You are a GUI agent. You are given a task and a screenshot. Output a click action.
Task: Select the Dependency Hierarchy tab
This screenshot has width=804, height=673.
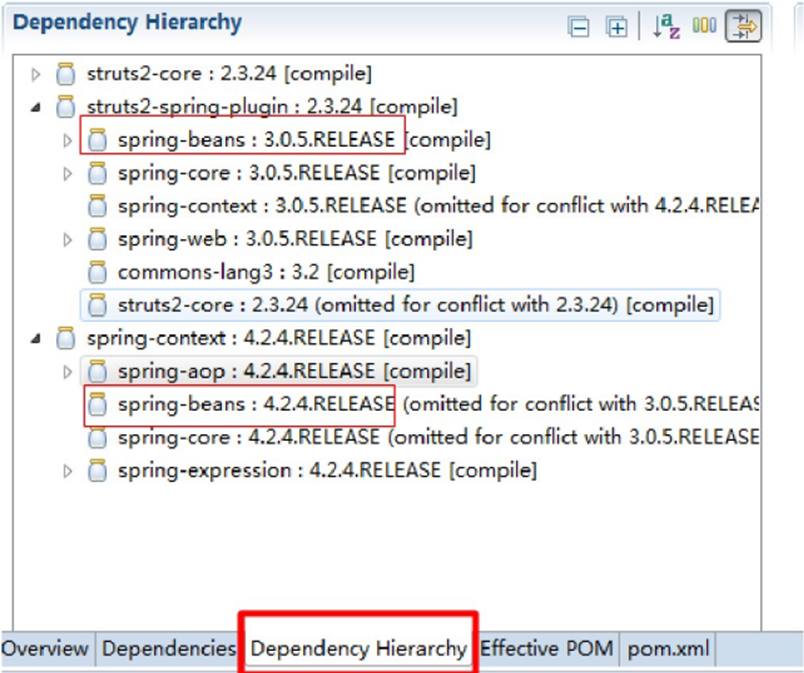pyautogui.click(x=358, y=648)
